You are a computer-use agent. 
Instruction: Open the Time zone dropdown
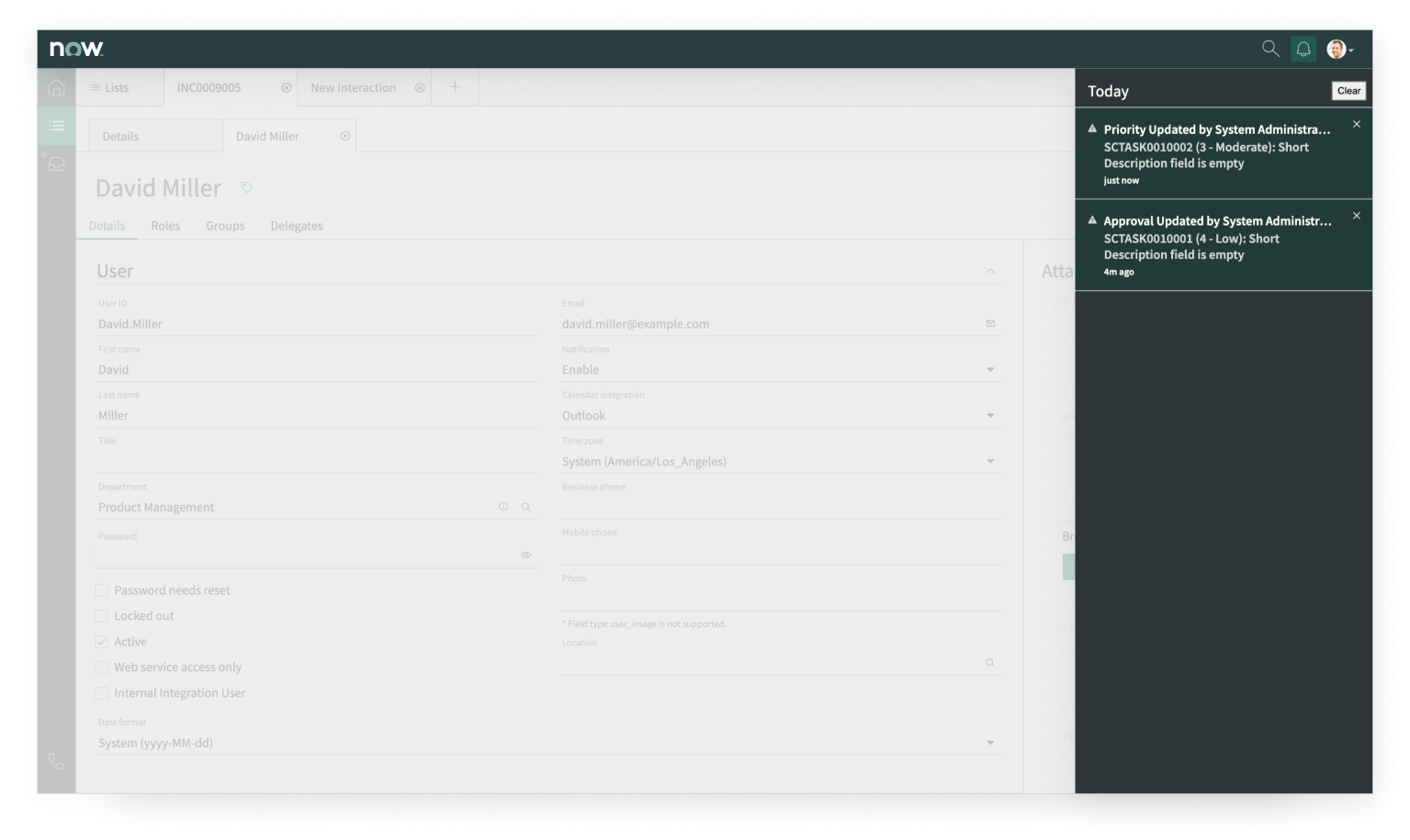pyautogui.click(x=781, y=462)
